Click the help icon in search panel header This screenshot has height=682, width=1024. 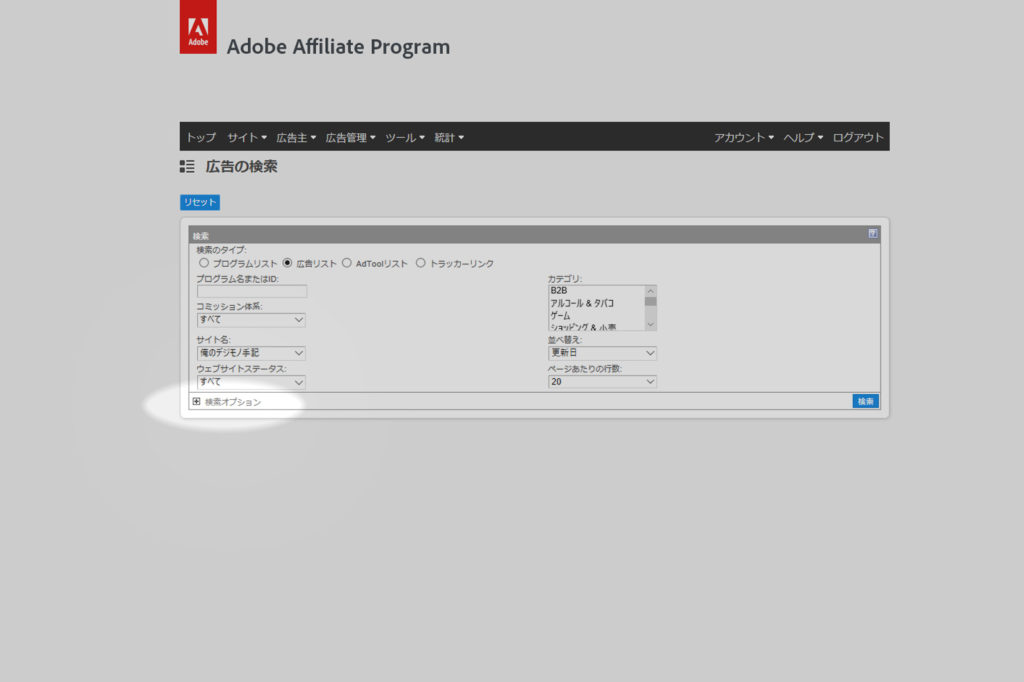point(872,234)
